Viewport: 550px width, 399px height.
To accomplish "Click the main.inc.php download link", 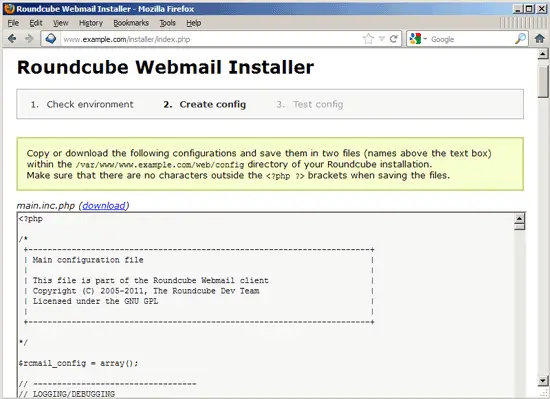I will [104, 205].
